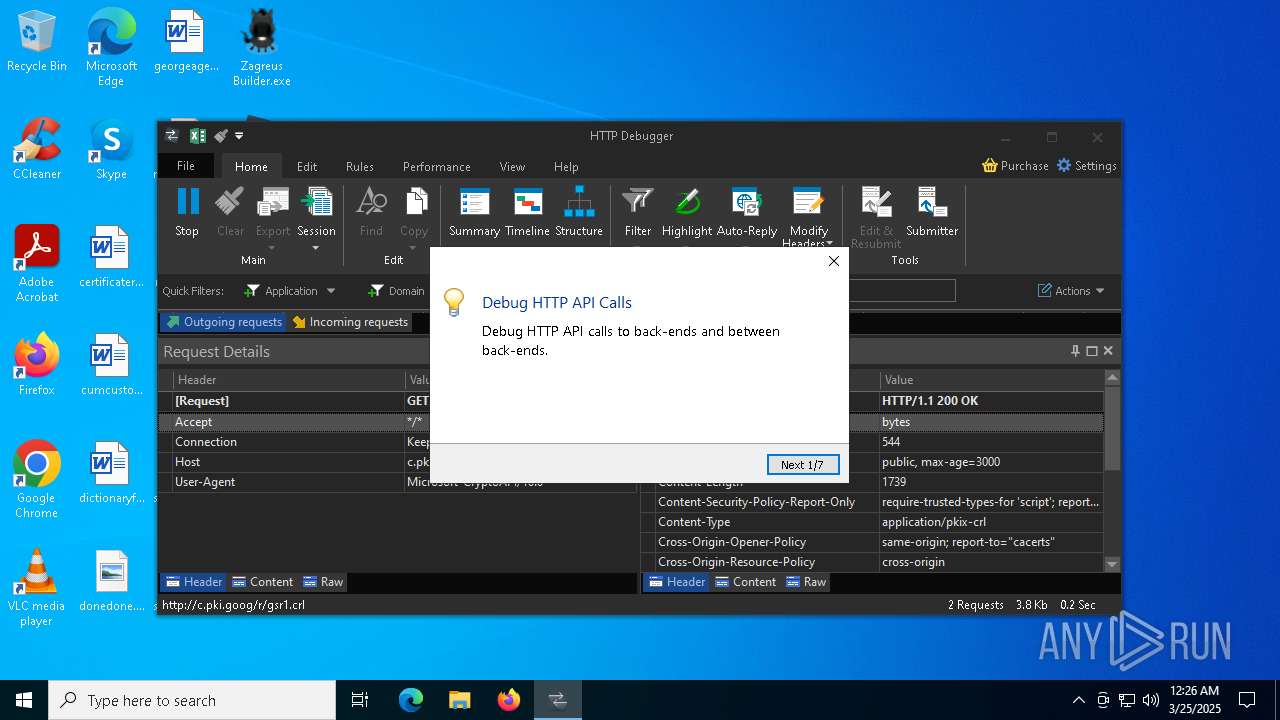Image resolution: width=1280 pixels, height=720 pixels.
Task: Click the Clear brush icon
Action: [230, 202]
